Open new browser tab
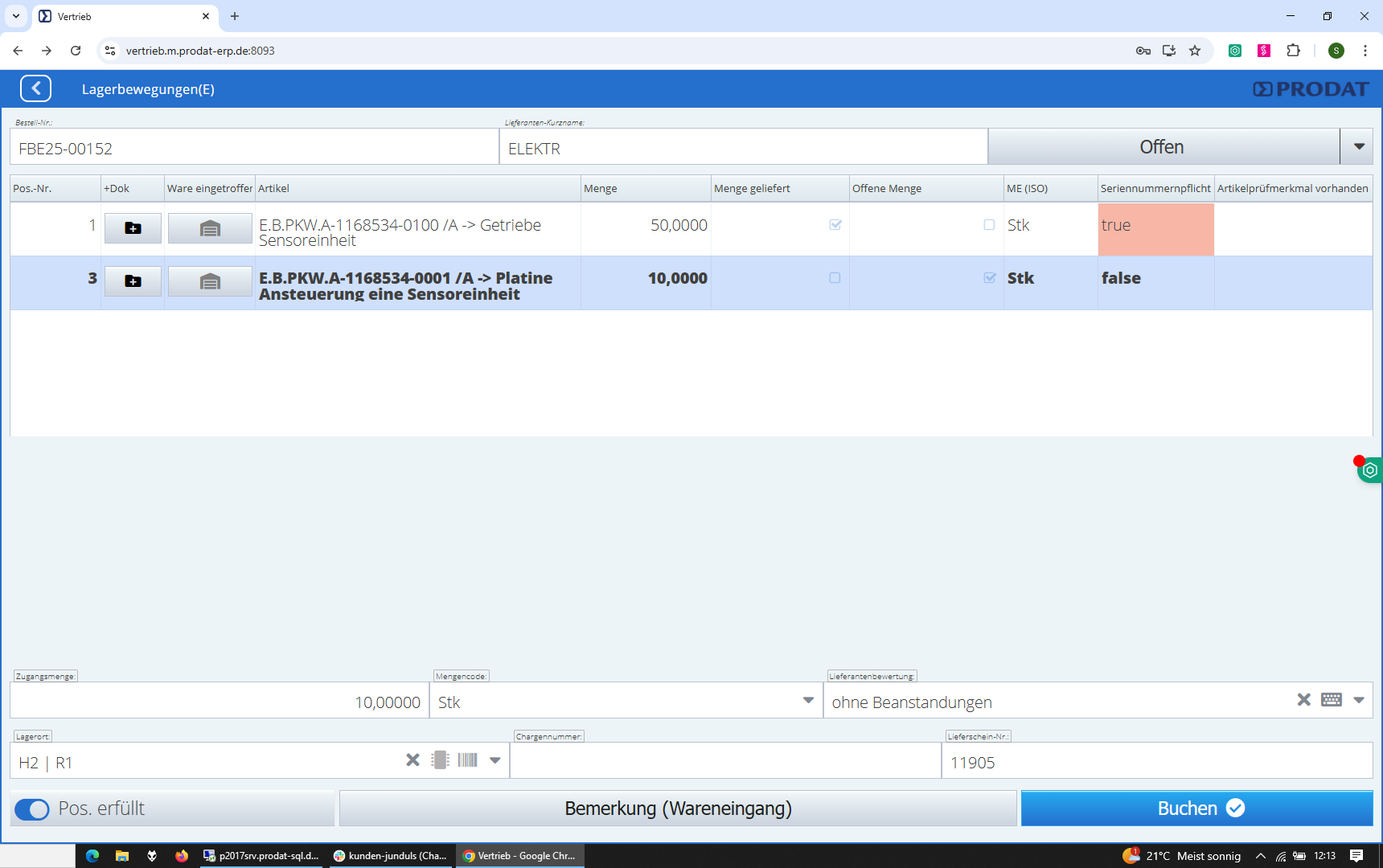The height and width of the screenshot is (868, 1383). [x=235, y=16]
